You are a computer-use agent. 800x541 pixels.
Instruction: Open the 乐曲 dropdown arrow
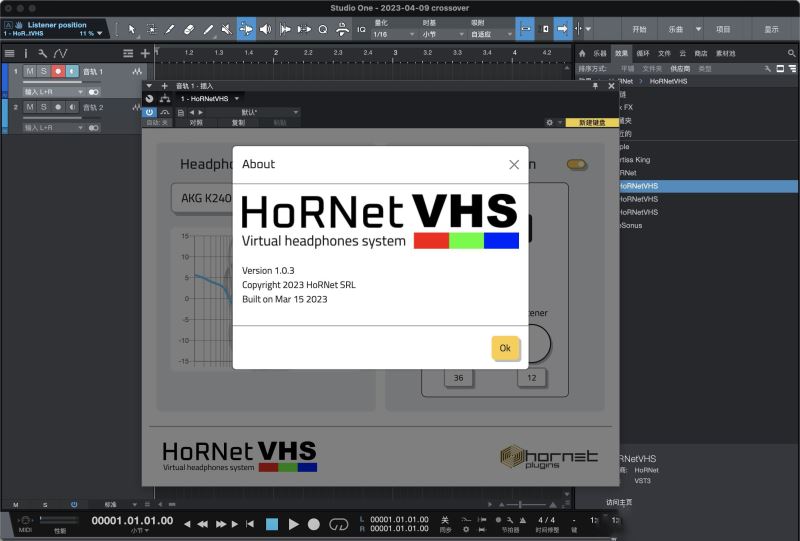(x=698, y=29)
